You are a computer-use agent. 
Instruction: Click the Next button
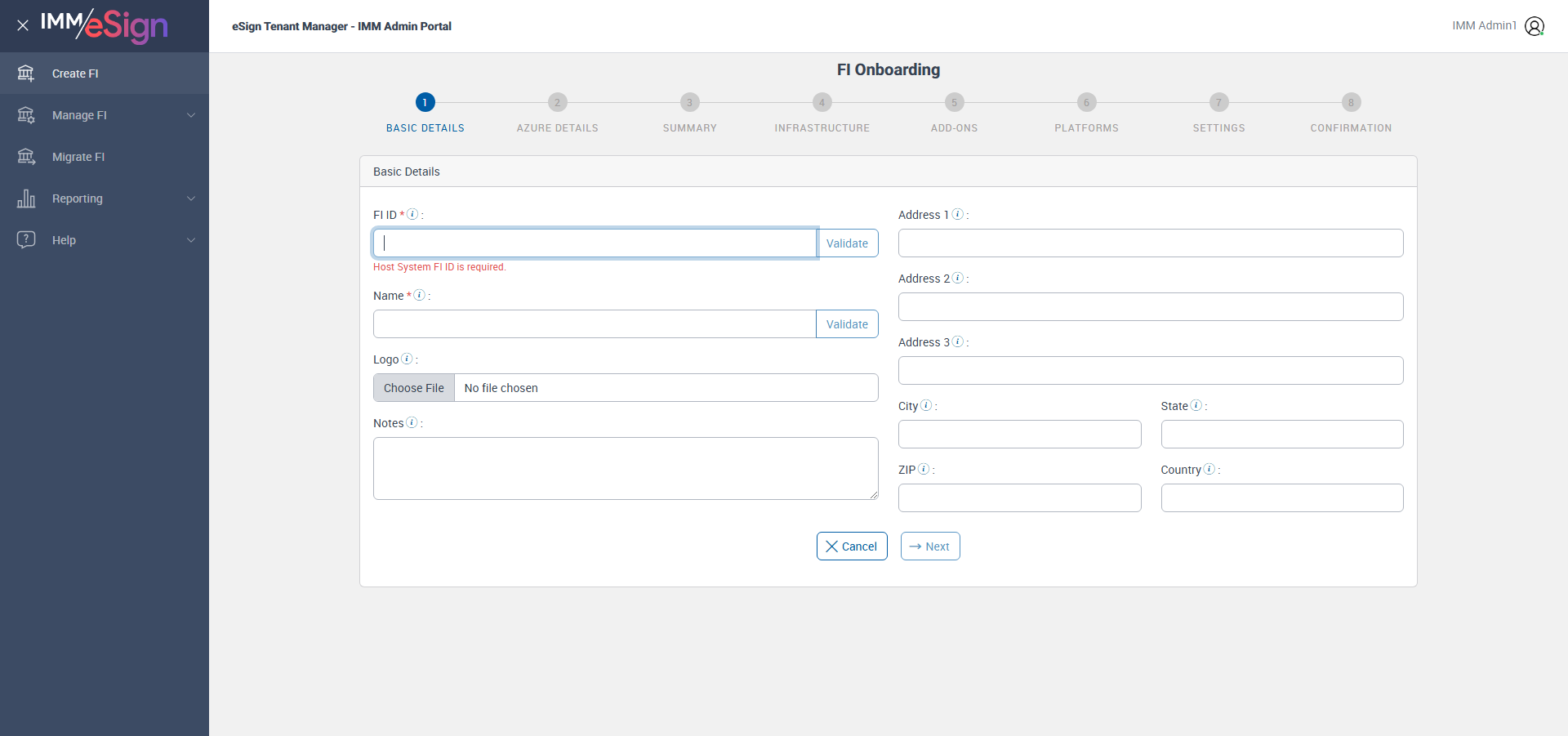929,546
